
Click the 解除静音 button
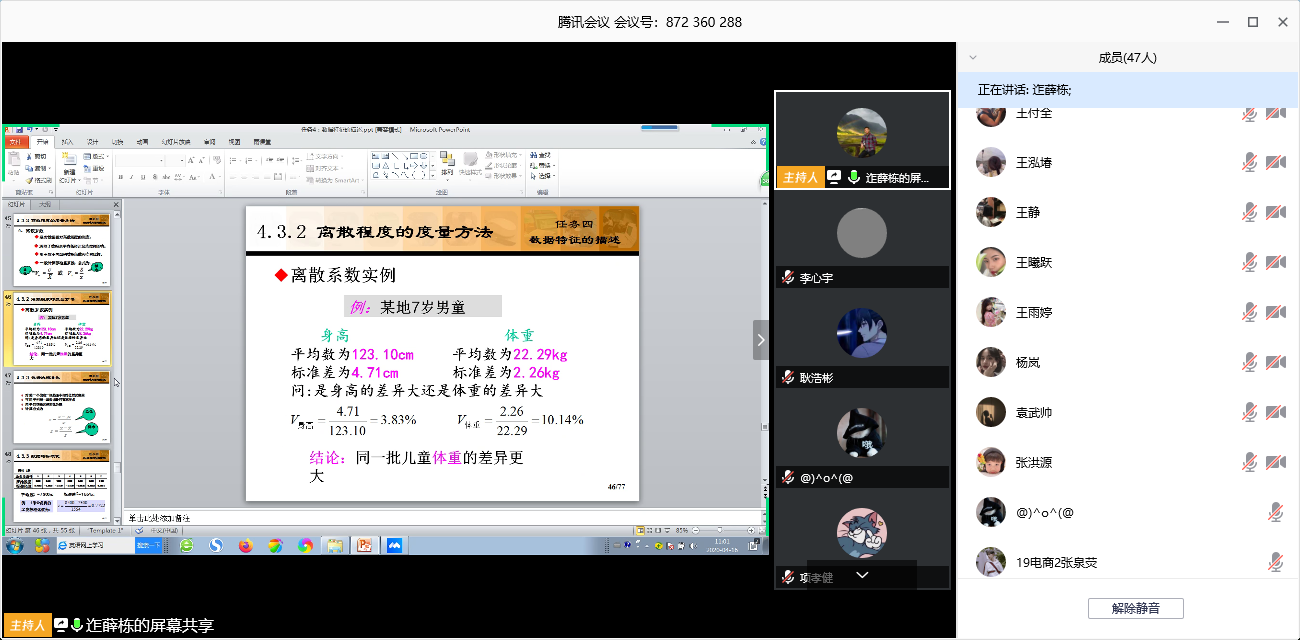pyautogui.click(x=1135, y=608)
